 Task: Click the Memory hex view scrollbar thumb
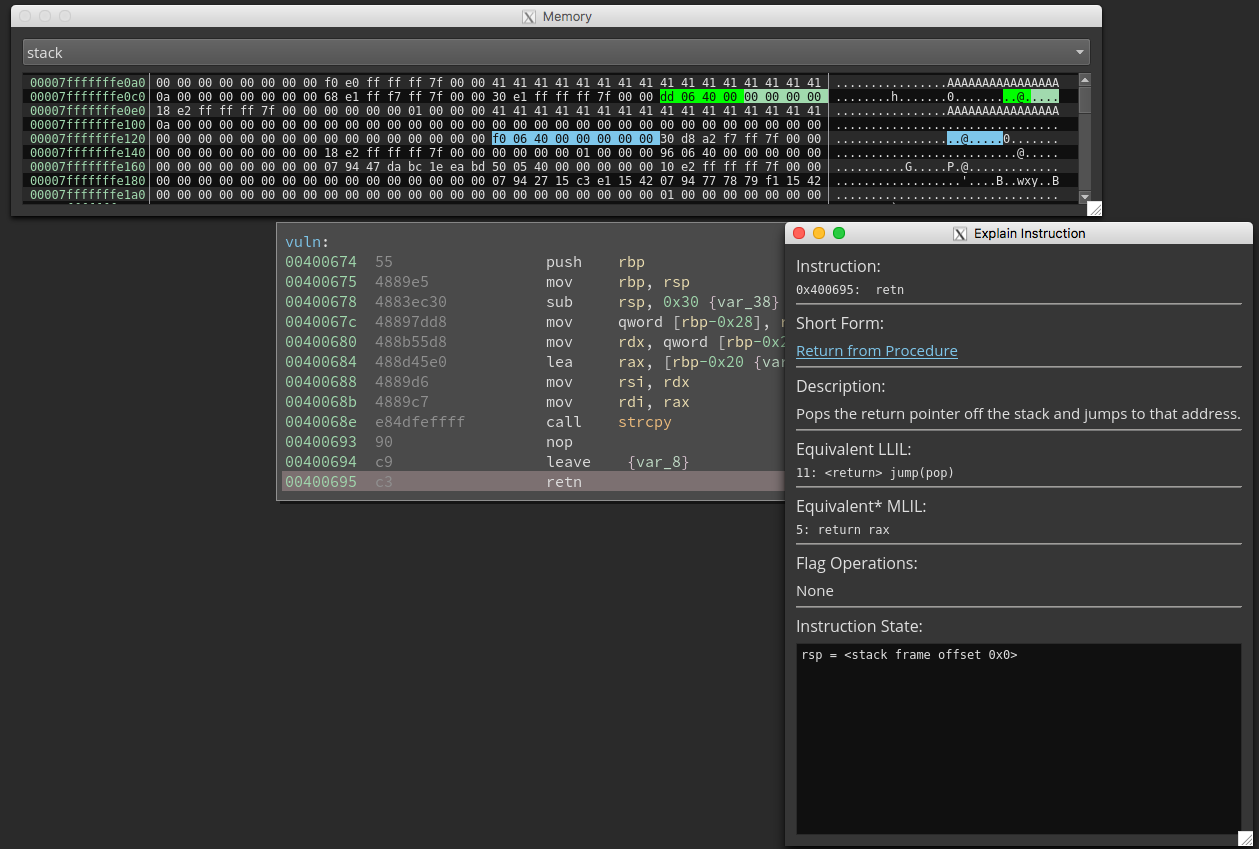point(1085,100)
